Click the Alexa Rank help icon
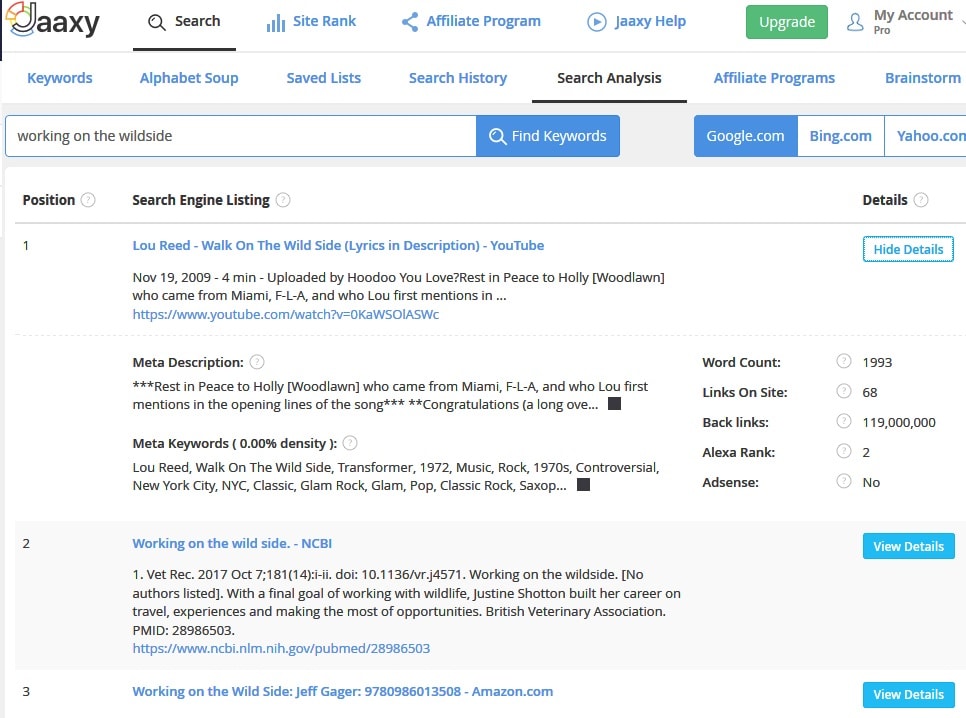This screenshot has height=718, width=966. click(843, 451)
